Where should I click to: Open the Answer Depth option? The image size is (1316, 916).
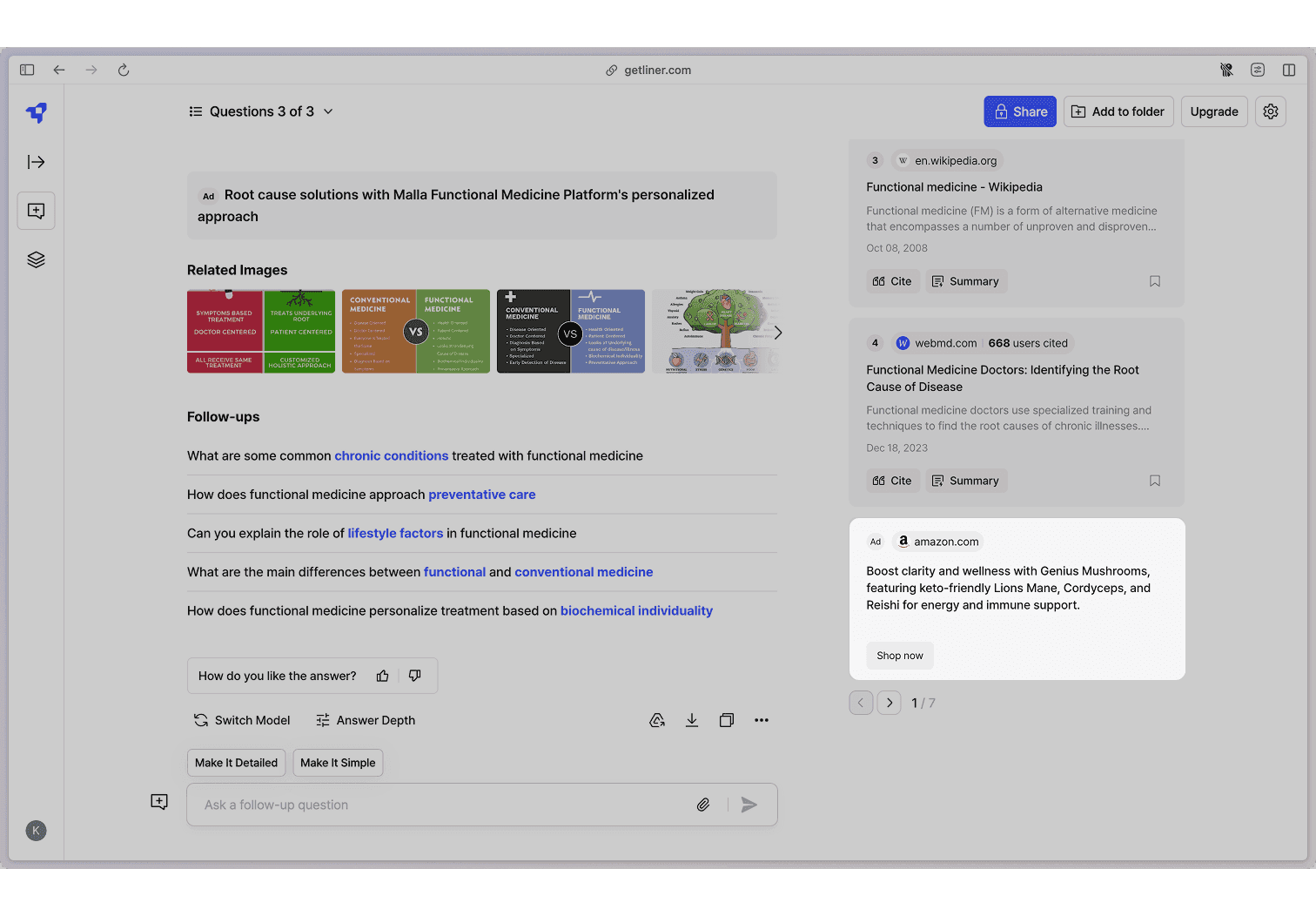click(x=366, y=720)
